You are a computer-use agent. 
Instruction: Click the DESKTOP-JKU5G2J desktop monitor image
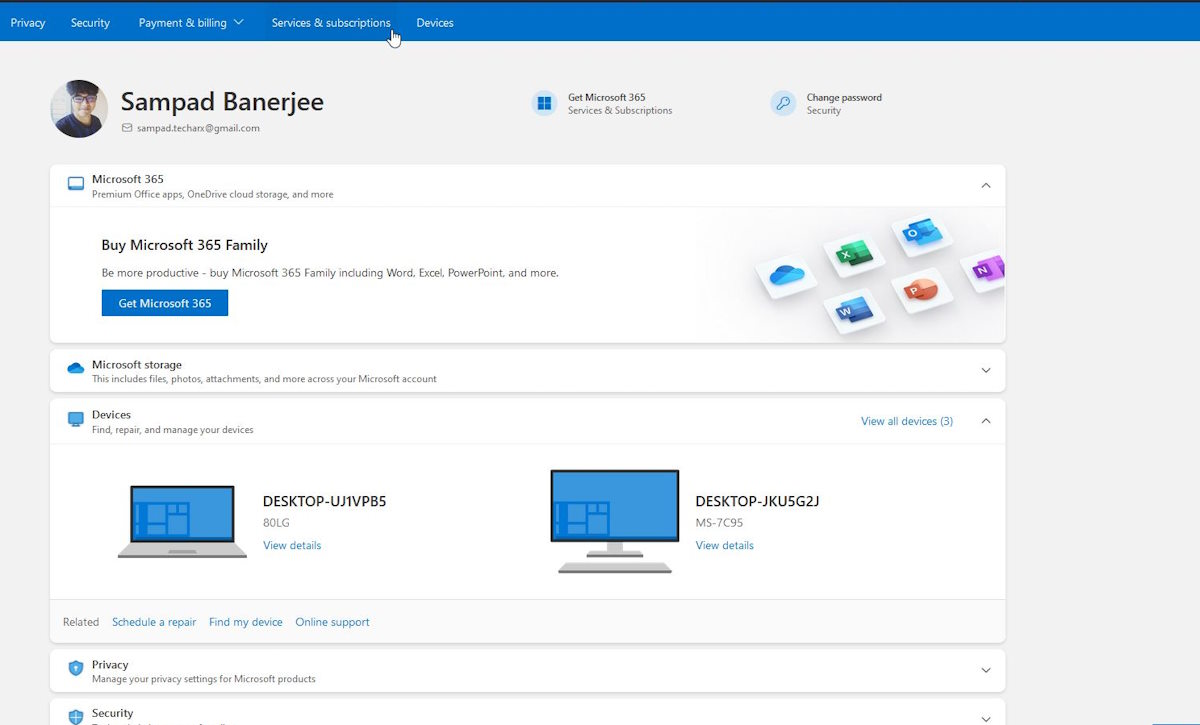(614, 521)
